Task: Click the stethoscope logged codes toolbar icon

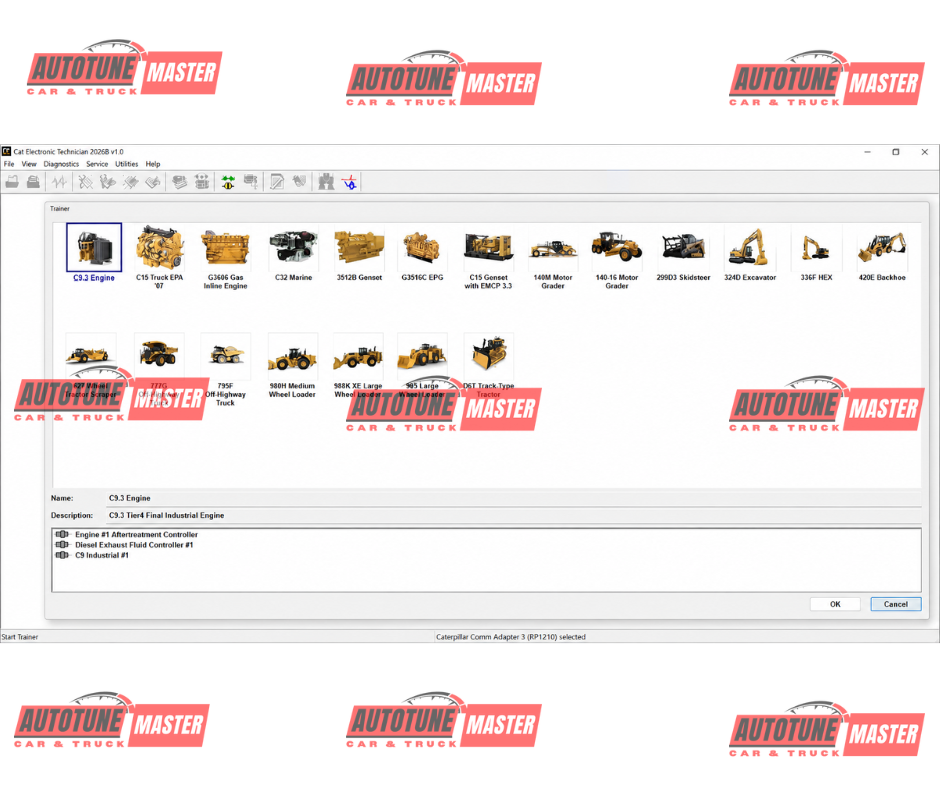Action: pos(108,182)
